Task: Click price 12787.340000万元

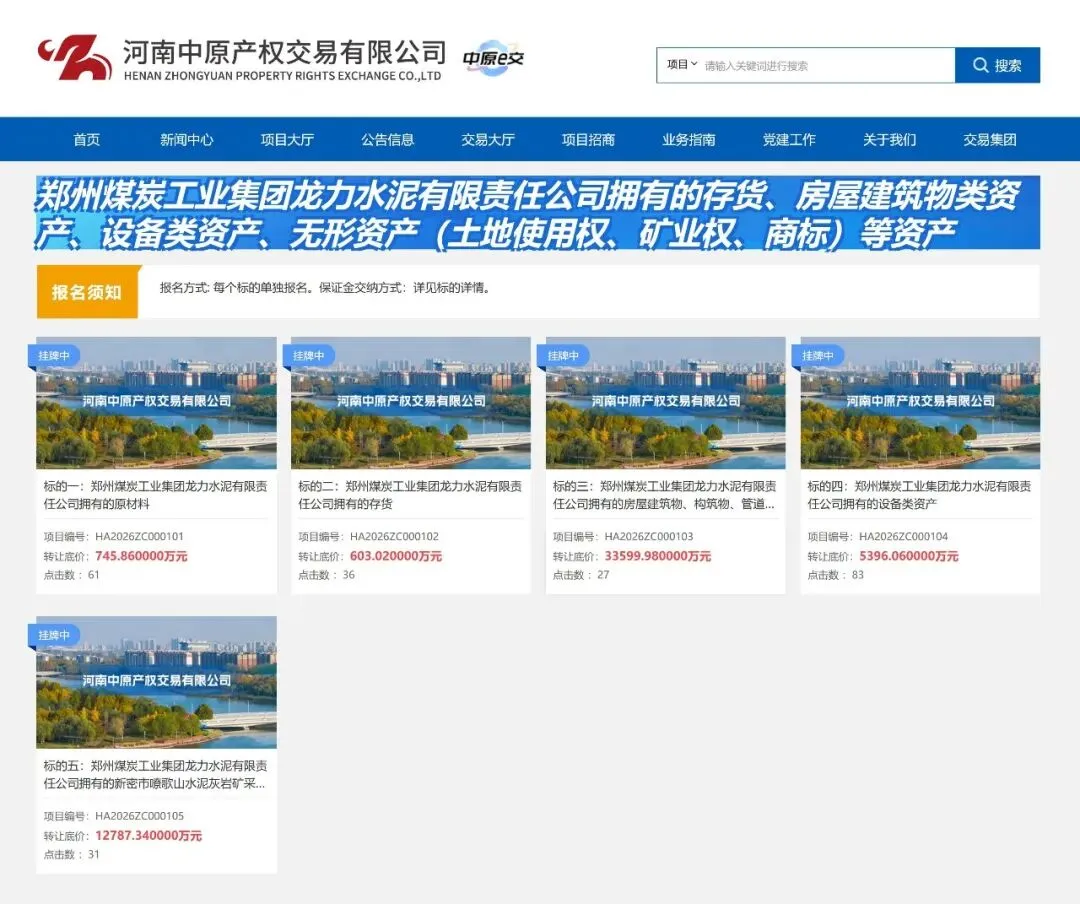Action: tap(149, 835)
